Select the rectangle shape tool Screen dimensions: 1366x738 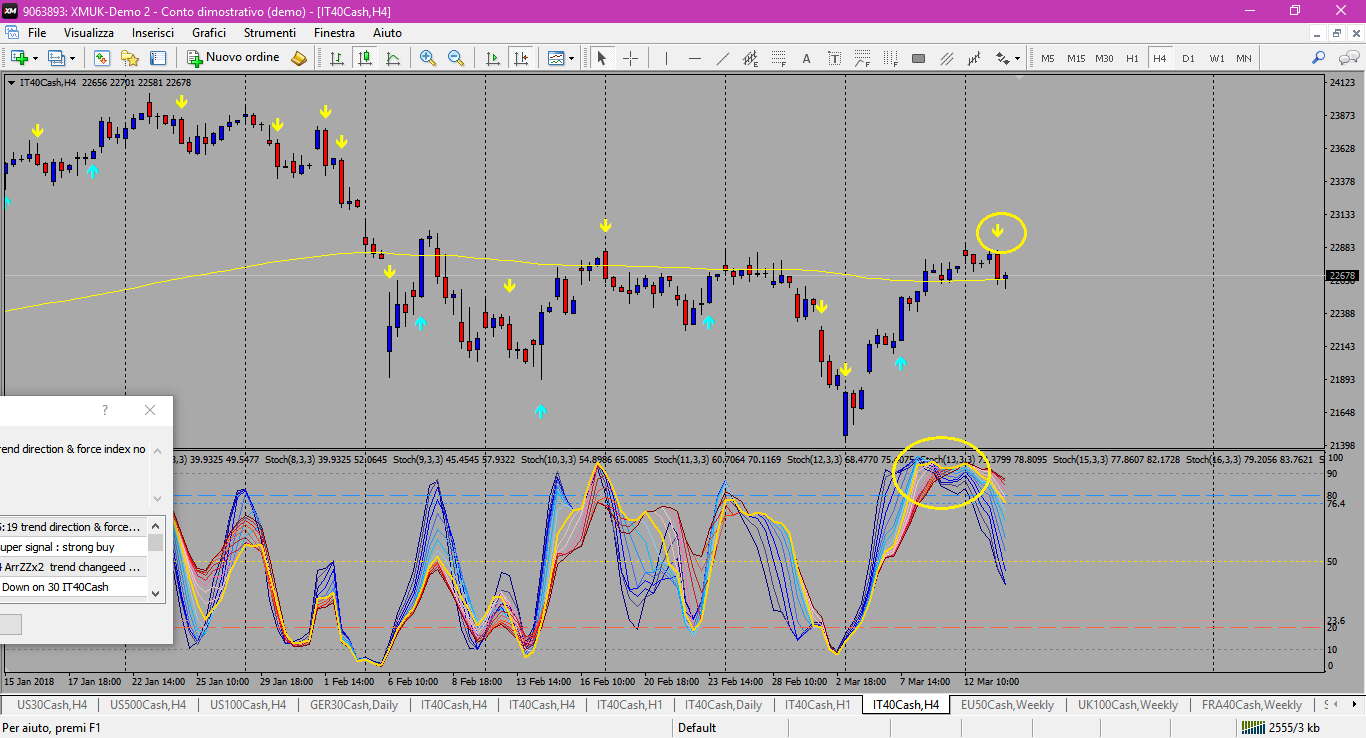click(x=918, y=58)
